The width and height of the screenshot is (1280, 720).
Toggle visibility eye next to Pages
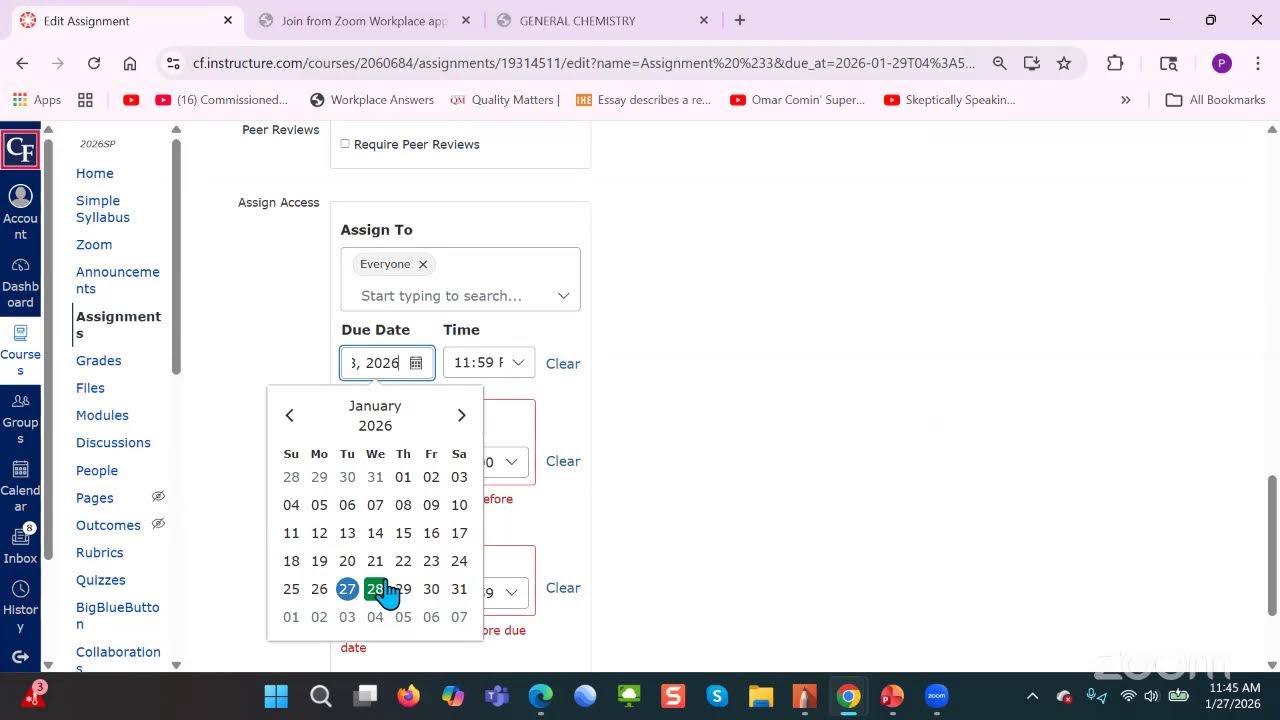158,496
